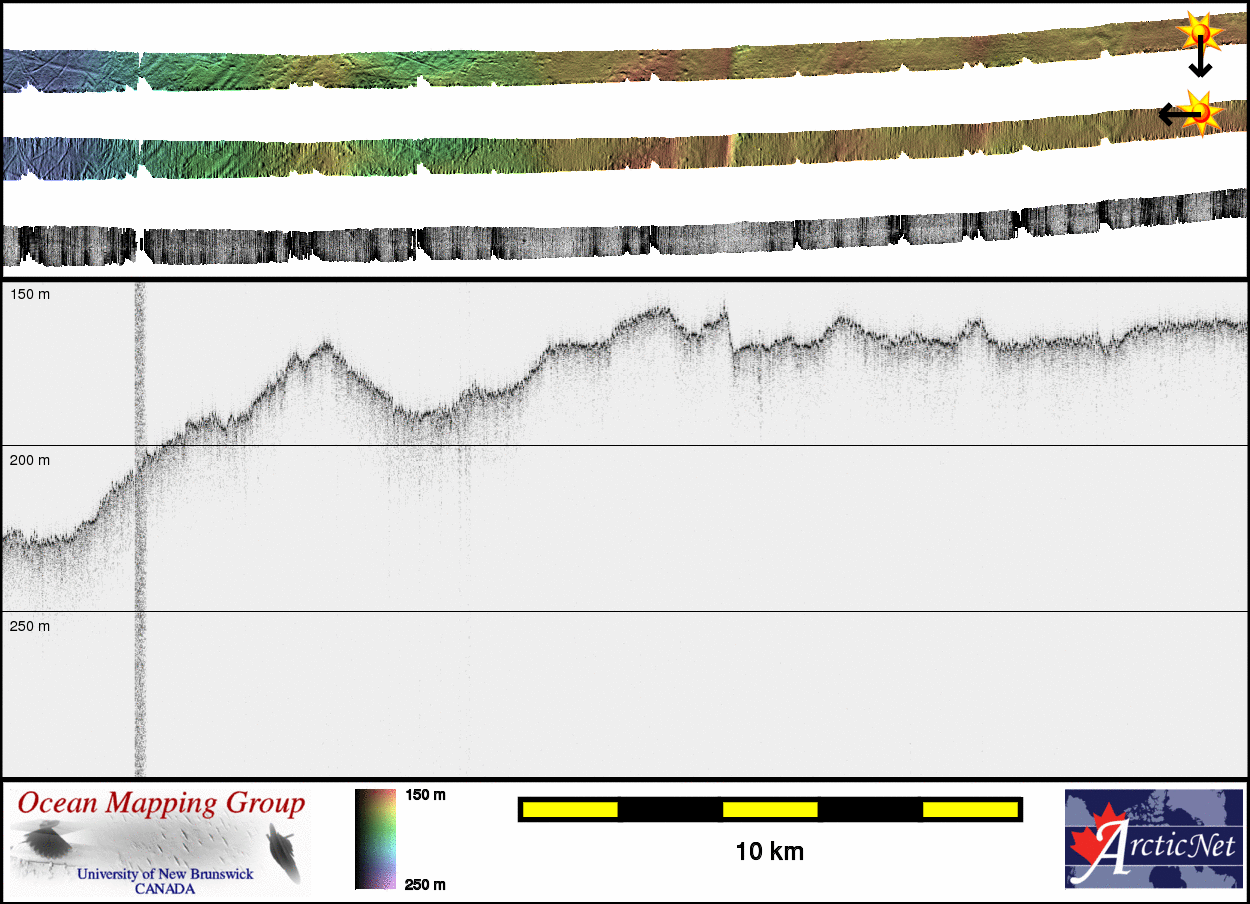Click the 200 m depth label in profile
The width and height of the screenshot is (1250, 904).
click(x=30, y=460)
